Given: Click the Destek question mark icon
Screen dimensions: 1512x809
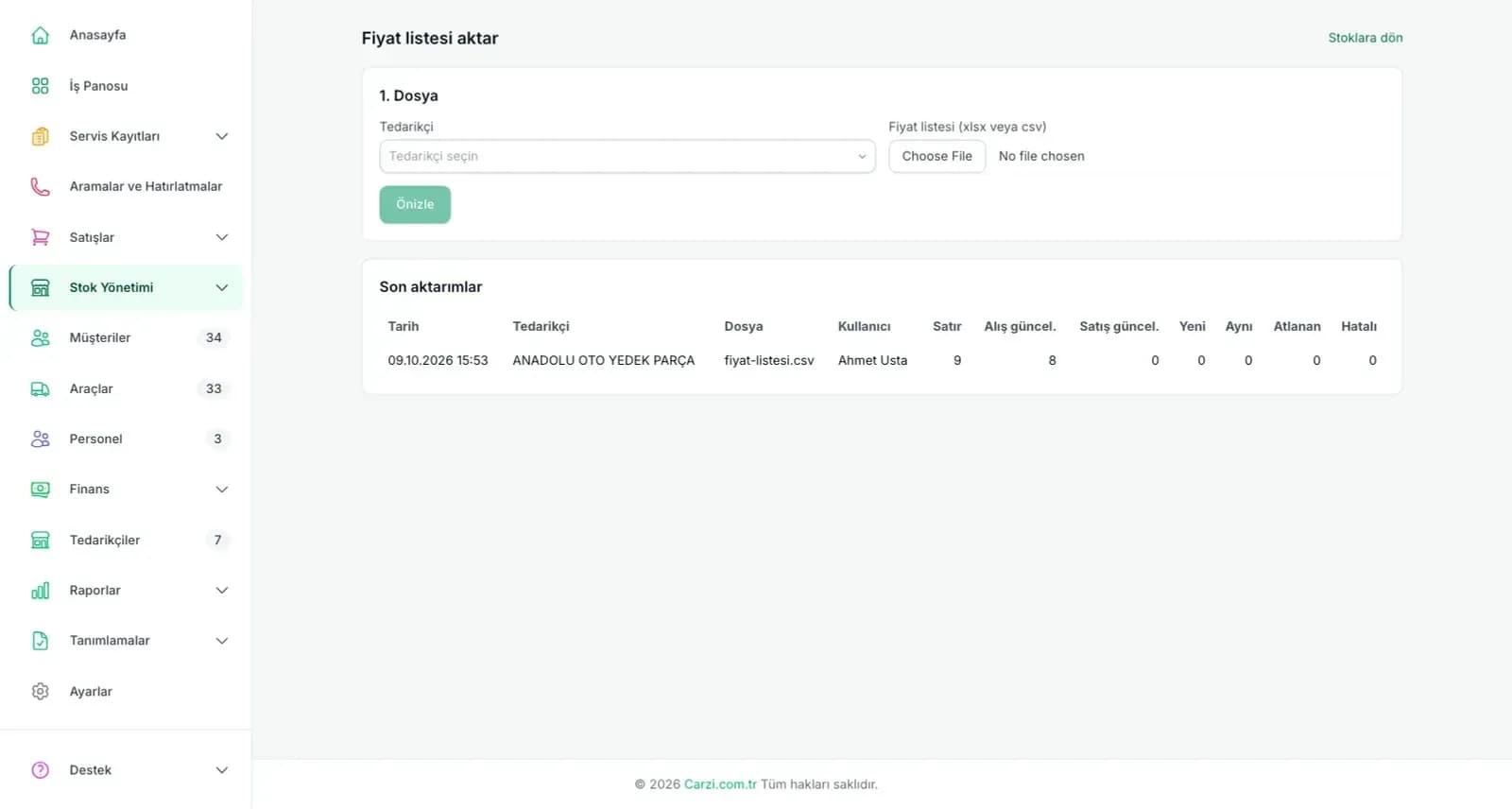Looking at the screenshot, I should 40,769.
